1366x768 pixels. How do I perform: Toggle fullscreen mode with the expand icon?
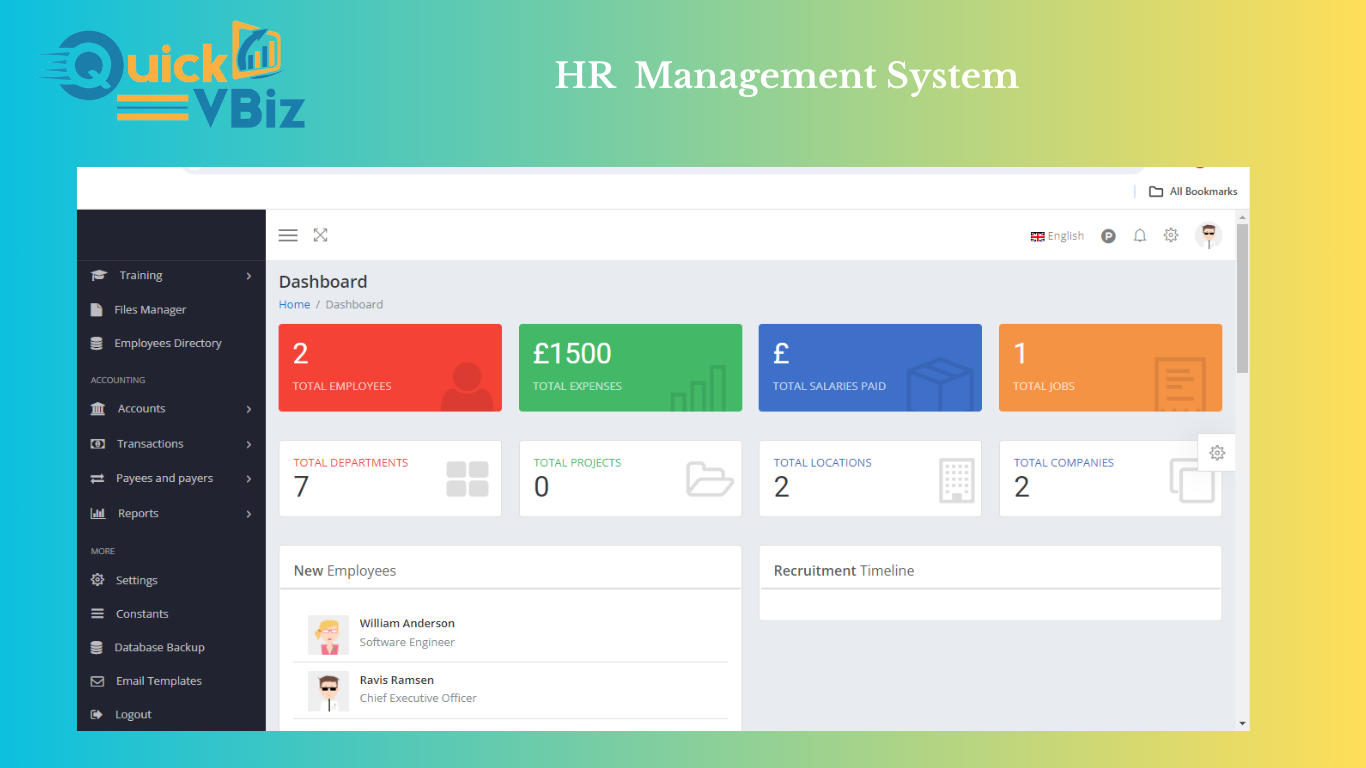click(x=320, y=235)
